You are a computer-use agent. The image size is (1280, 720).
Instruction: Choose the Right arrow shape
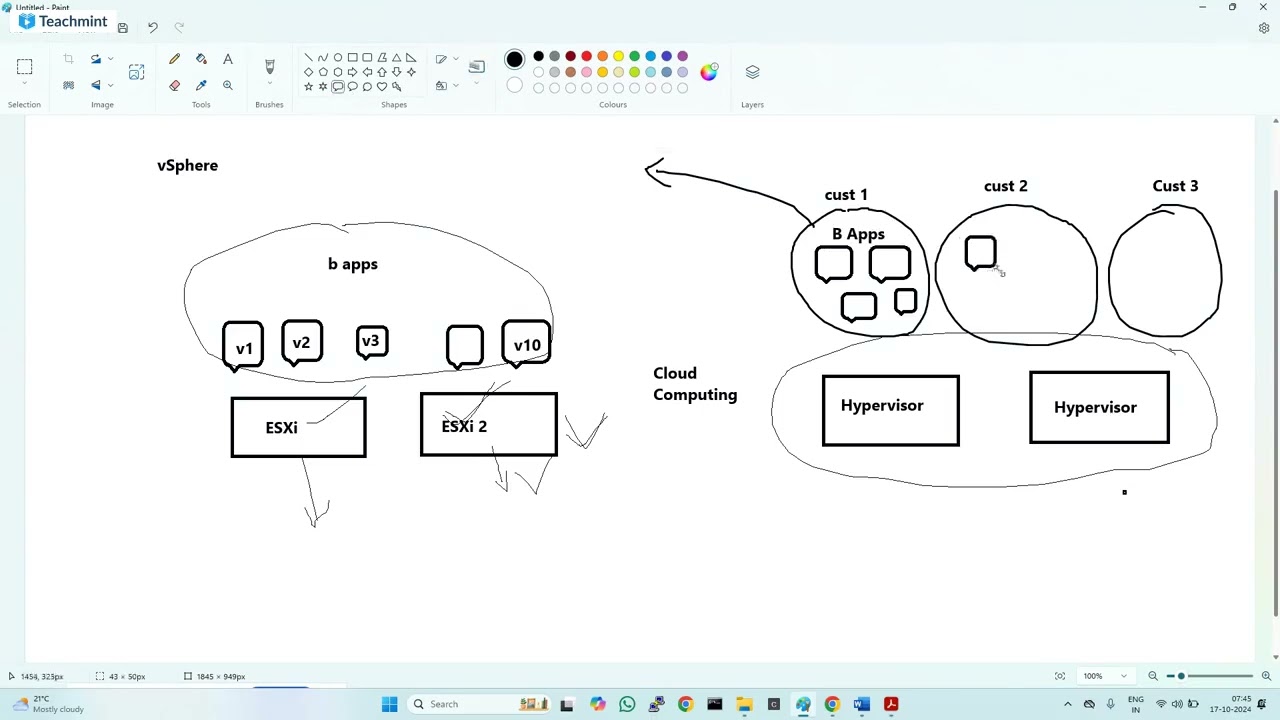(x=352, y=72)
